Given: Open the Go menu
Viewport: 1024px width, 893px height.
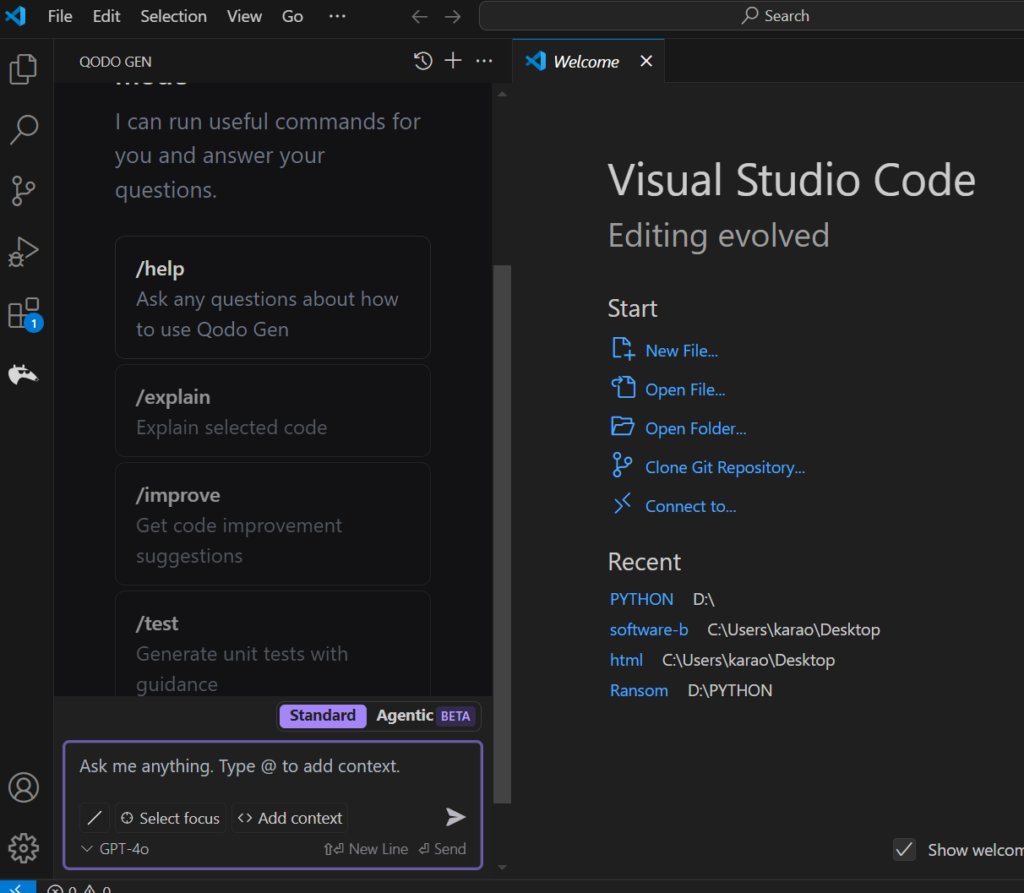Looking at the screenshot, I should pyautogui.click(x=293, y=16).
